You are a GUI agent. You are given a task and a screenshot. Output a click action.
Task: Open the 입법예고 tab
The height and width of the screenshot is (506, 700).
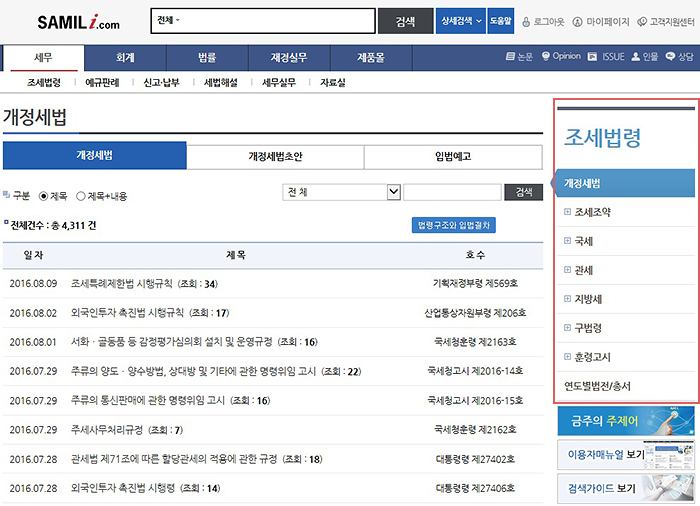click(x=453, y=156)
